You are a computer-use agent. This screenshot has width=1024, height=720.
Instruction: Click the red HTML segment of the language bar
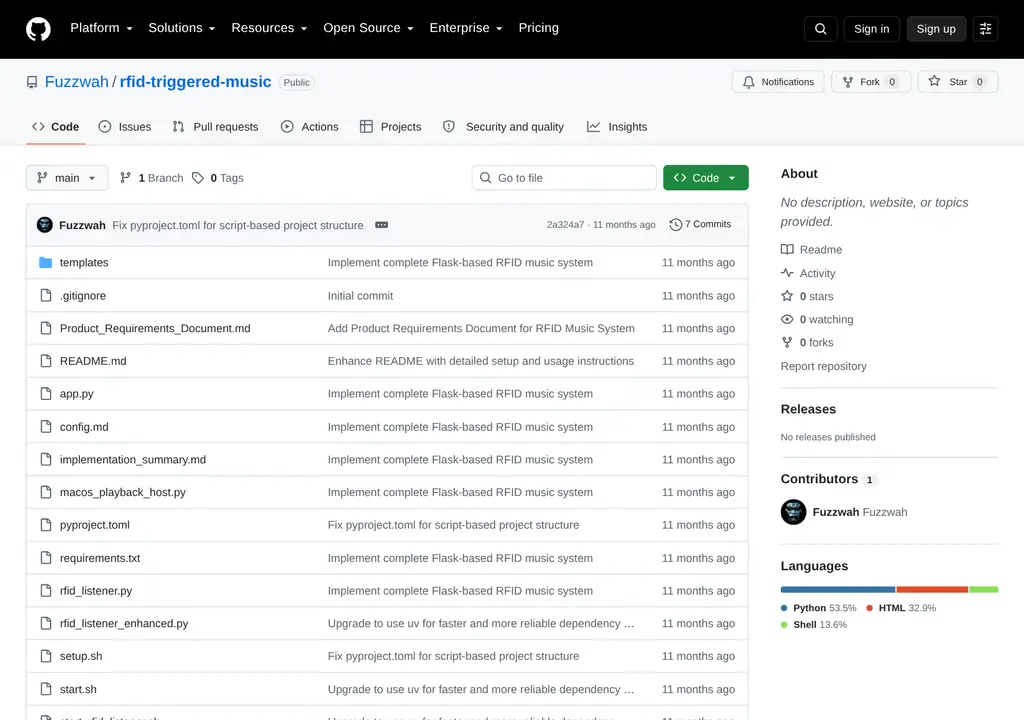point(932,590)
